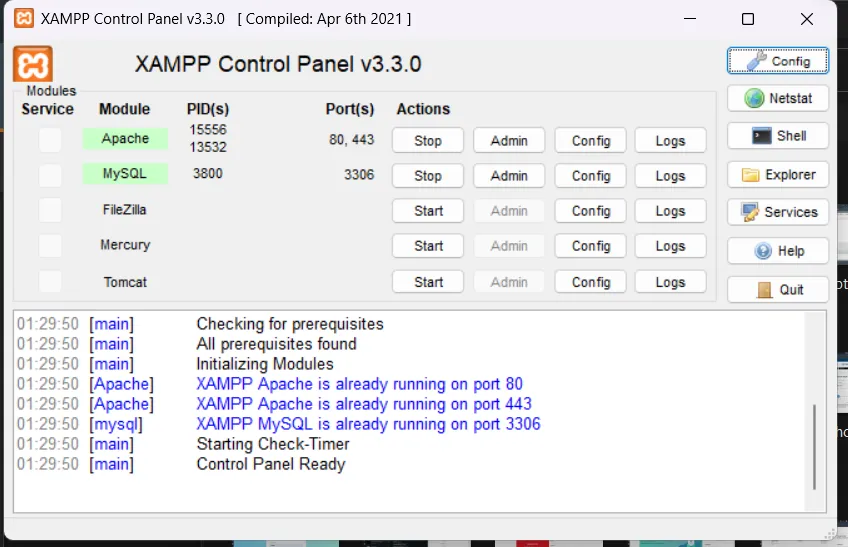Click Apache PID 13532
Image resolution: width=848 pixels, height=547 pixels.
click(208, 147)
